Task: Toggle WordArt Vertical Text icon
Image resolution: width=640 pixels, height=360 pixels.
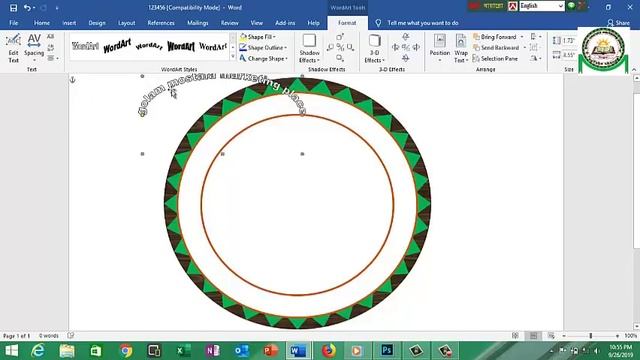Action: [51, 47]
